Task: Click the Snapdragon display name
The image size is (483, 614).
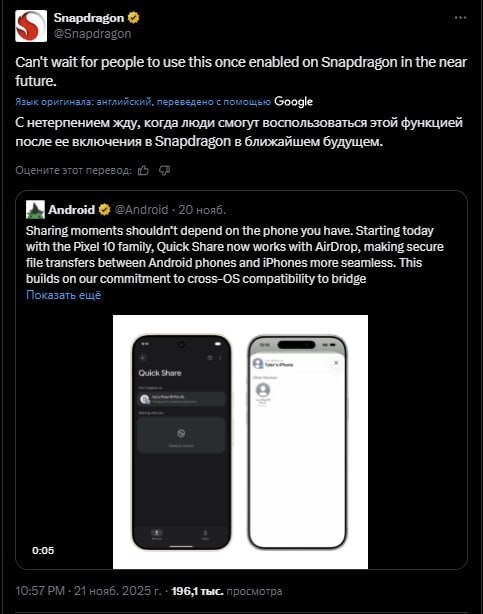Action: 89,18
